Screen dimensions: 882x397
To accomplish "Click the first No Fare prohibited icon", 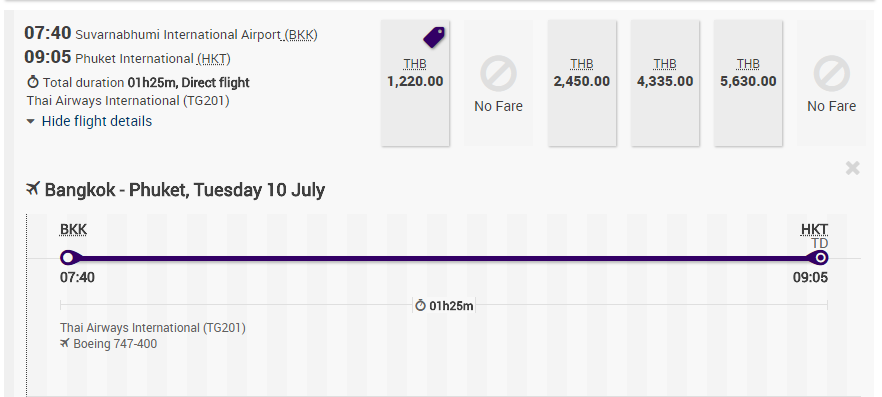I will pos(498,74).
